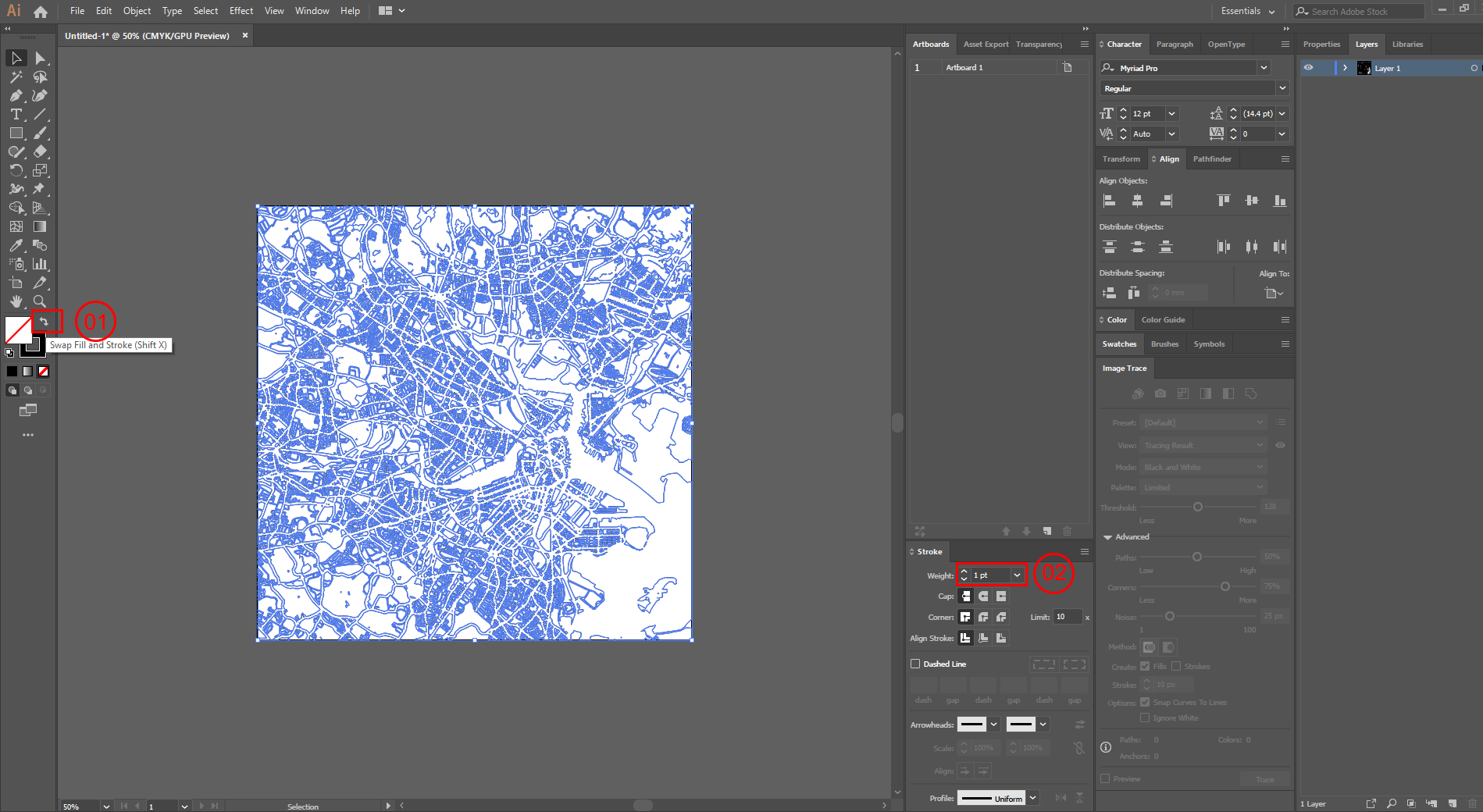
Task: Hide Layer 1 using the eye toggle
Action: (1309, 68)
